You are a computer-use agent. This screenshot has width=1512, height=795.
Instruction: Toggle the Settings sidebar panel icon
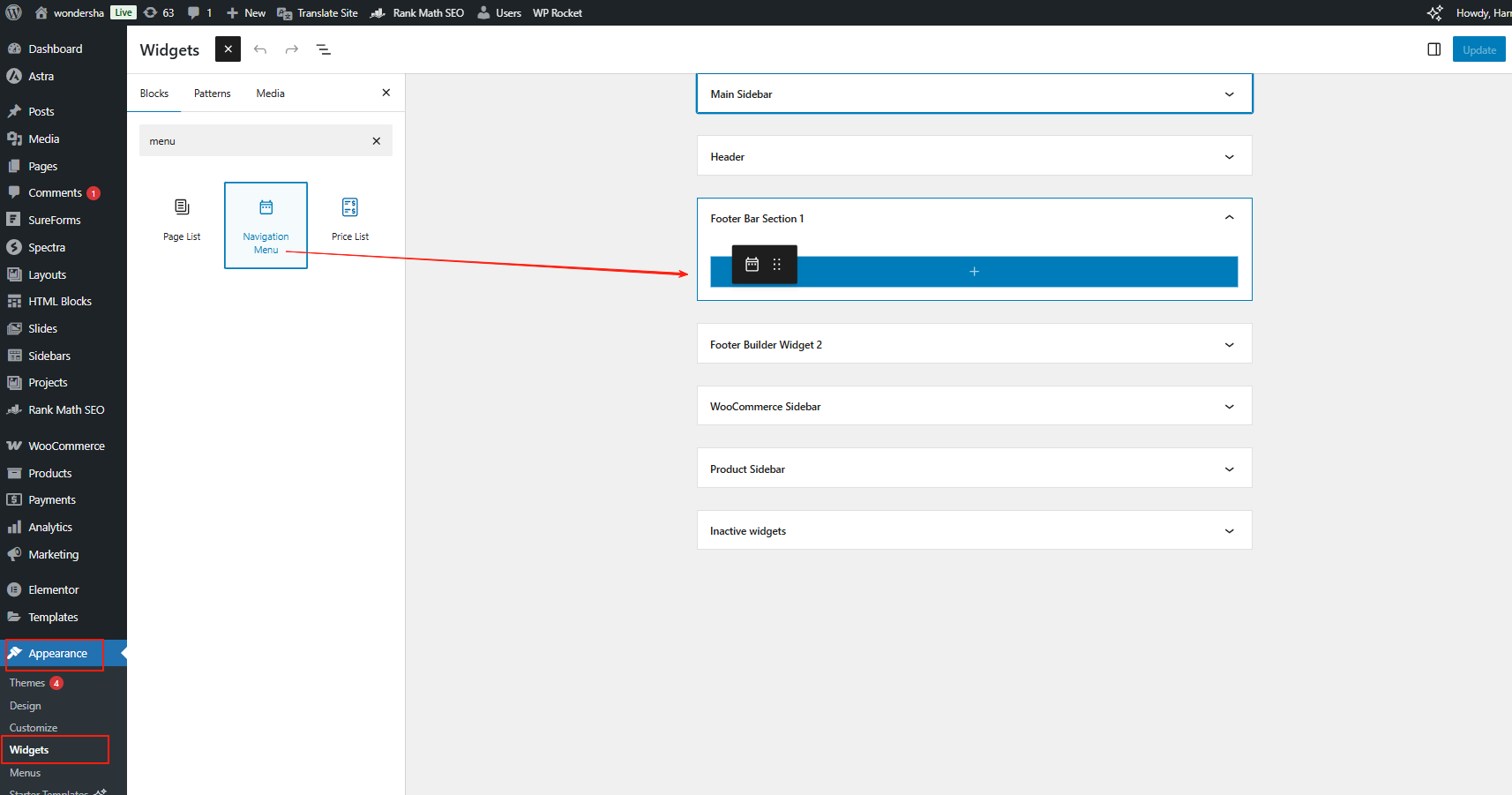[x=1433, y=49]
